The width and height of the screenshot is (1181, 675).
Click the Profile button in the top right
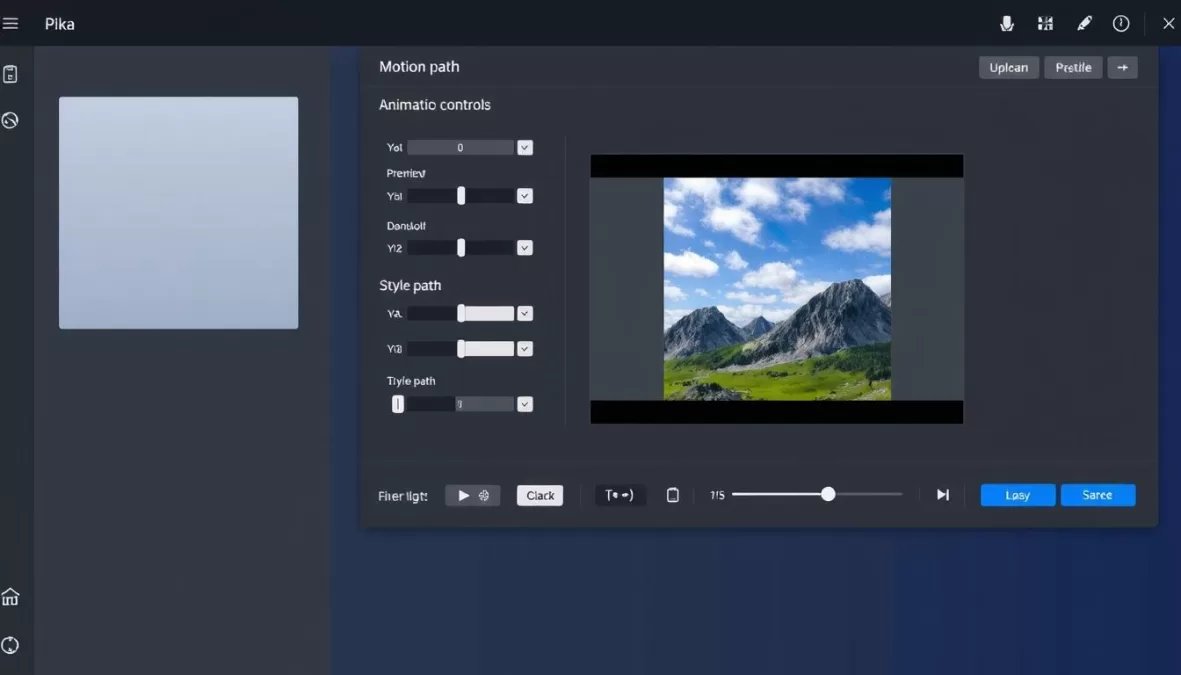click(x=1073, y=67)
